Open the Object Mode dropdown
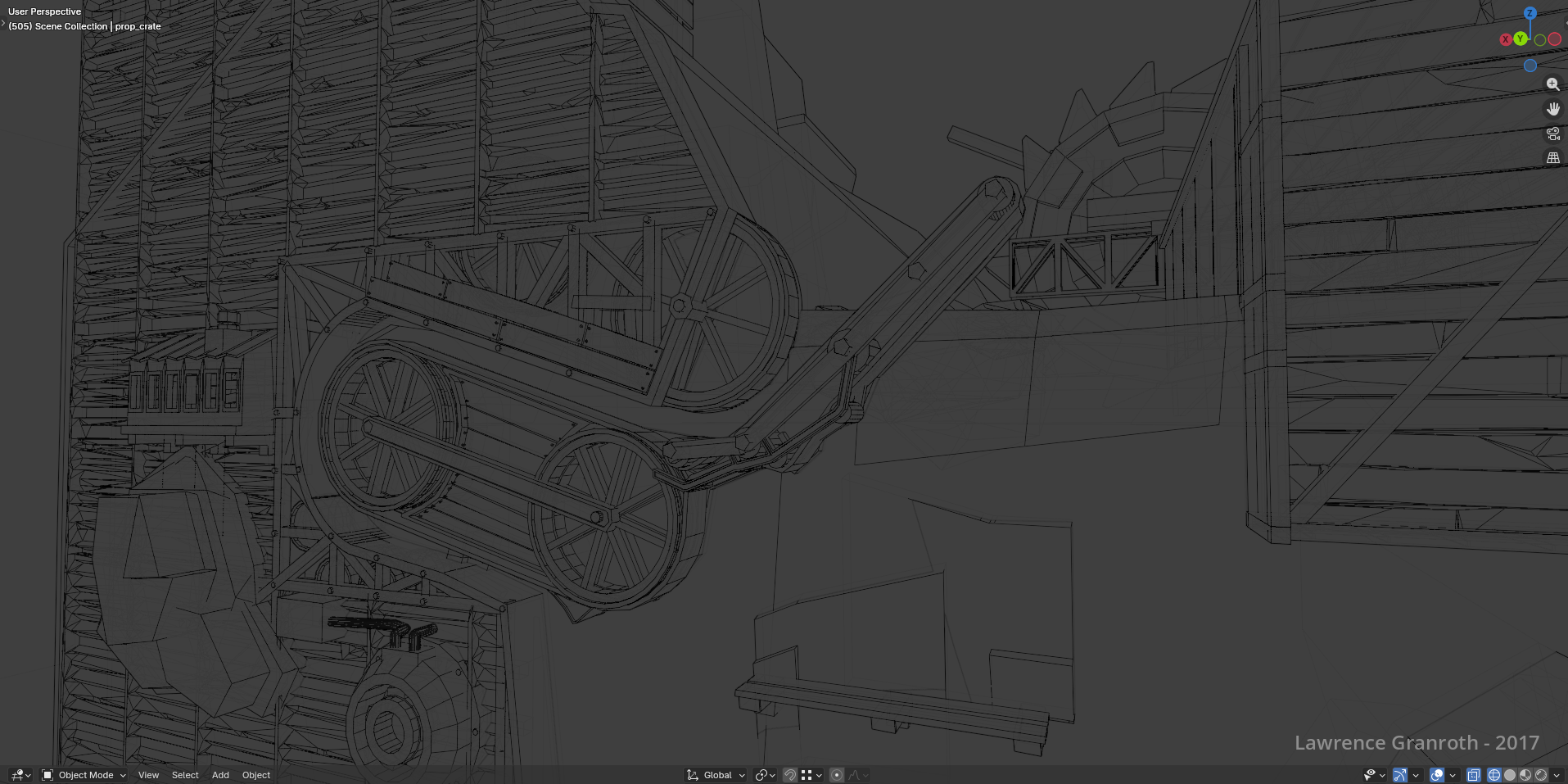 coord(84,775)
